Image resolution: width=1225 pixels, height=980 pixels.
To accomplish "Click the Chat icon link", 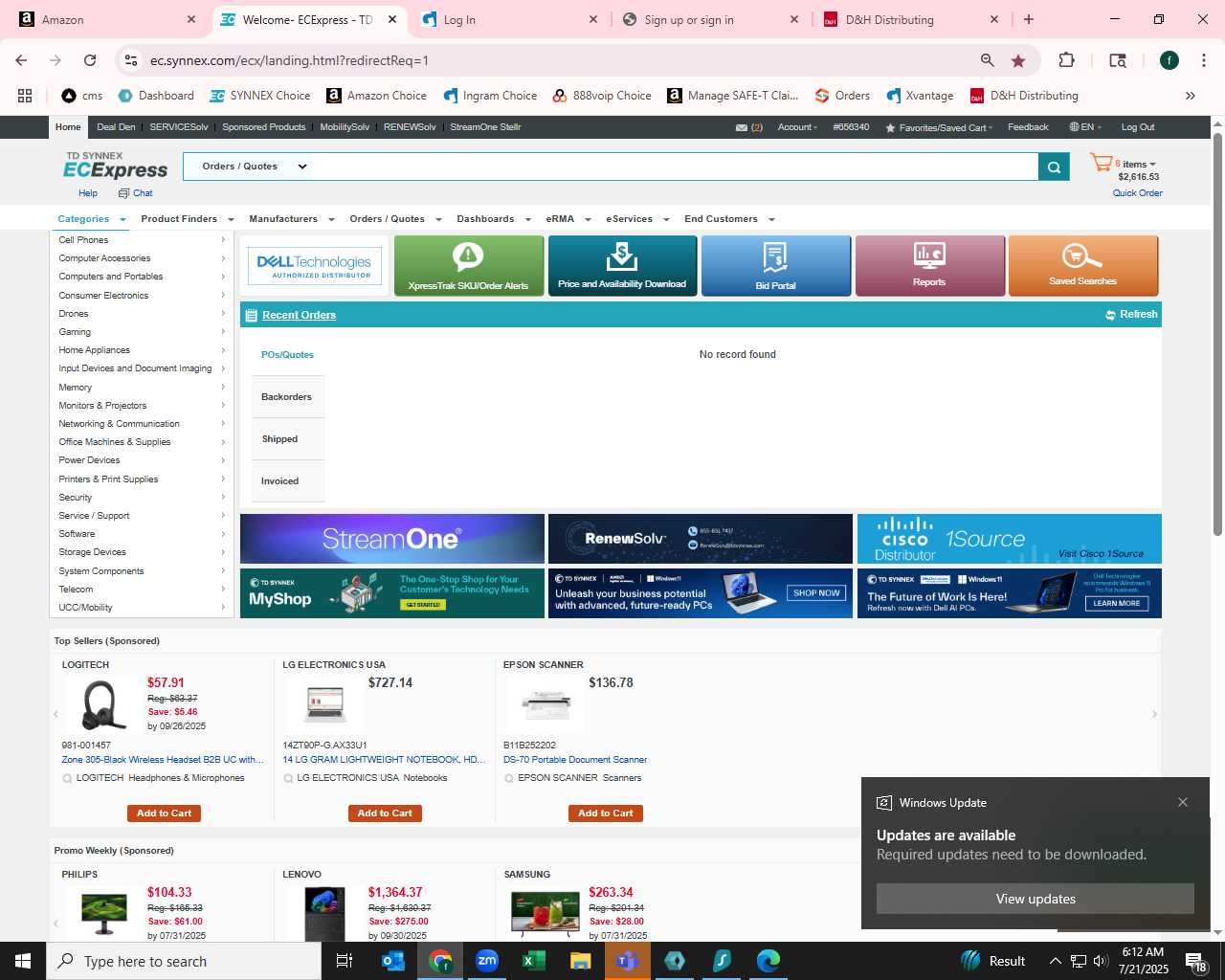I will 136,193.
